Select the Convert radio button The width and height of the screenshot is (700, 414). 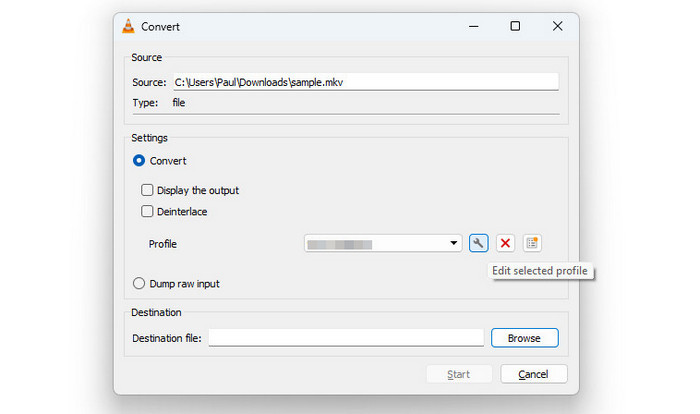click(139, 161)
